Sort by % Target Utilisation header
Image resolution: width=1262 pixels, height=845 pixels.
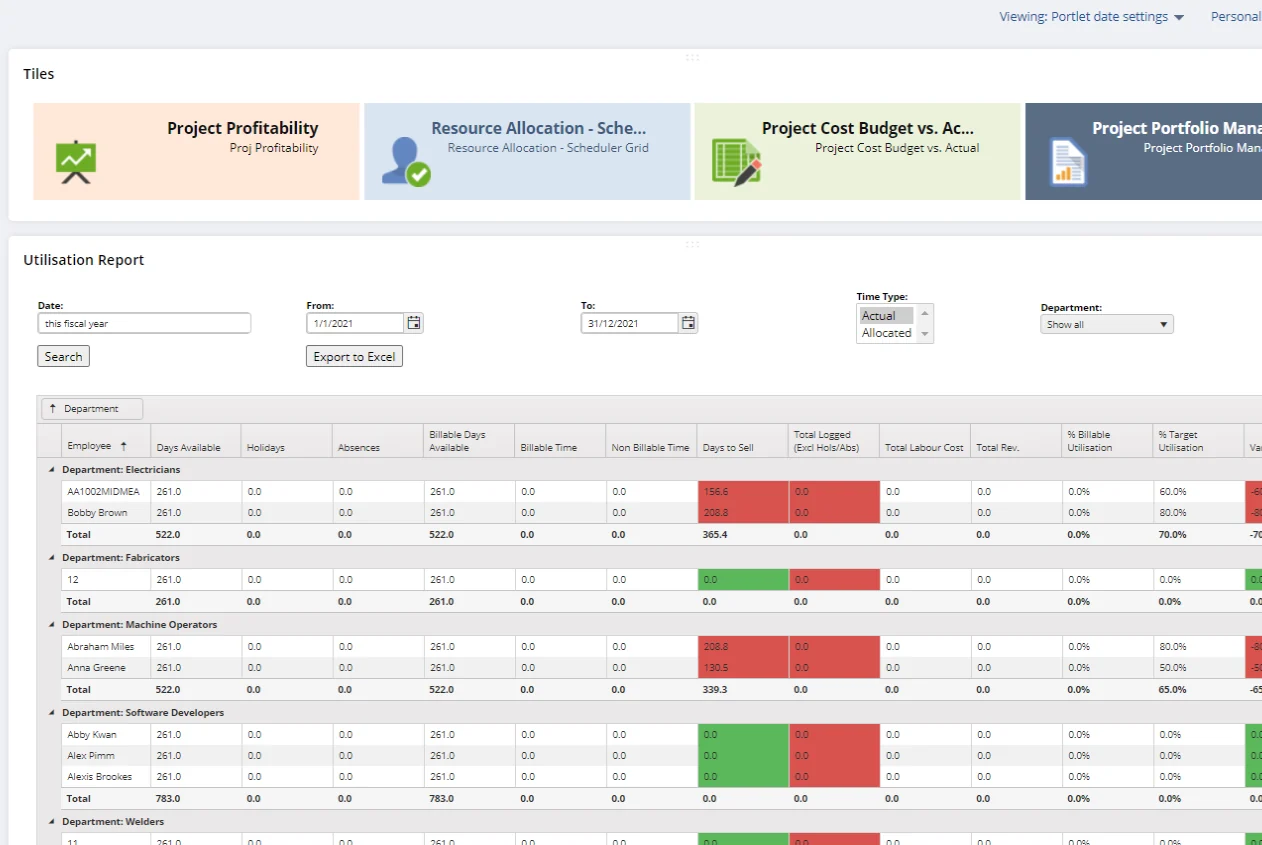tap(1198, 441)
